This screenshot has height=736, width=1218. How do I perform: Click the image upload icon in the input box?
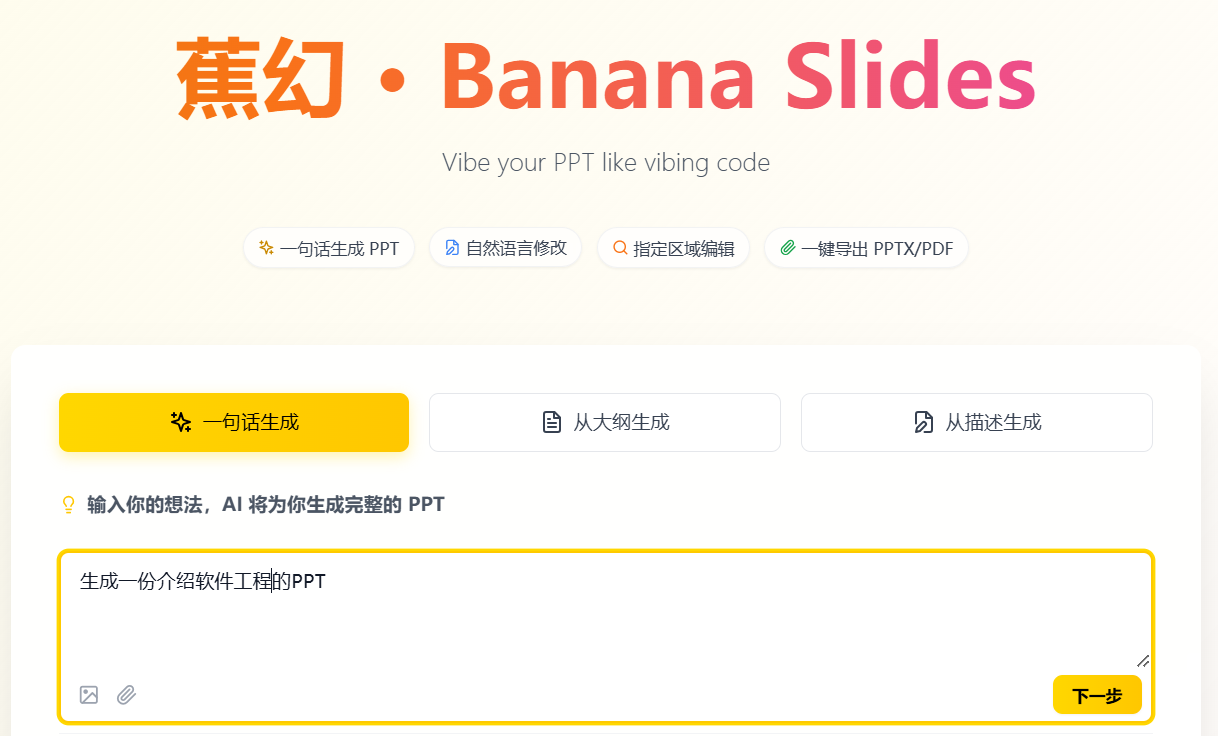tap(89, 695)
